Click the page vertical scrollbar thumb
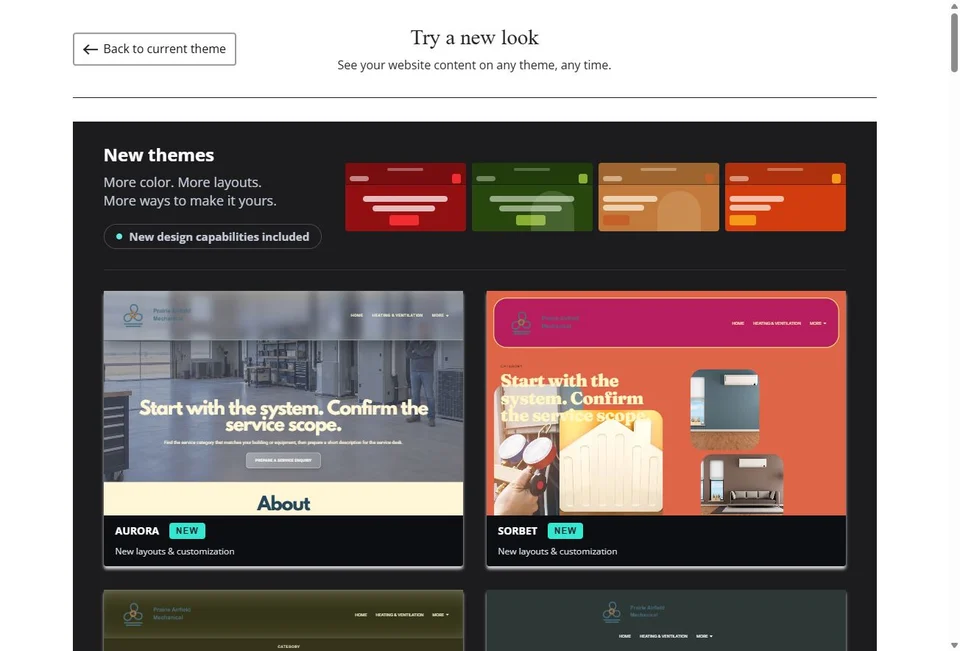The width and height of the screenshot is (960, 651). [954, 43]
